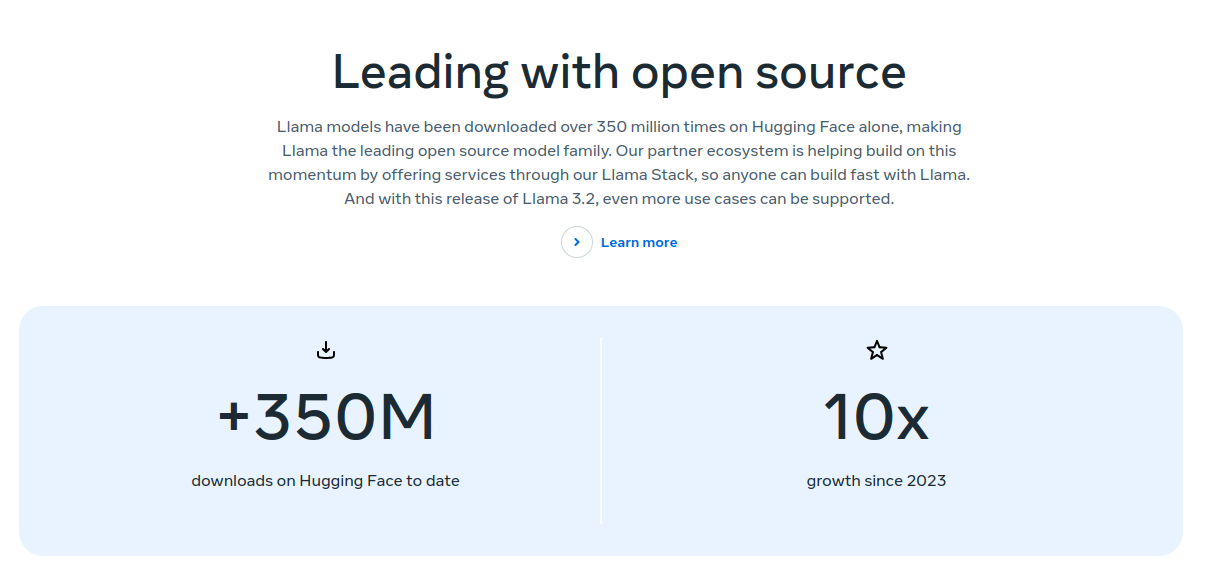Open the Learn more link
The height and width of the screenshot is (570, 1226).
(639, 242)
